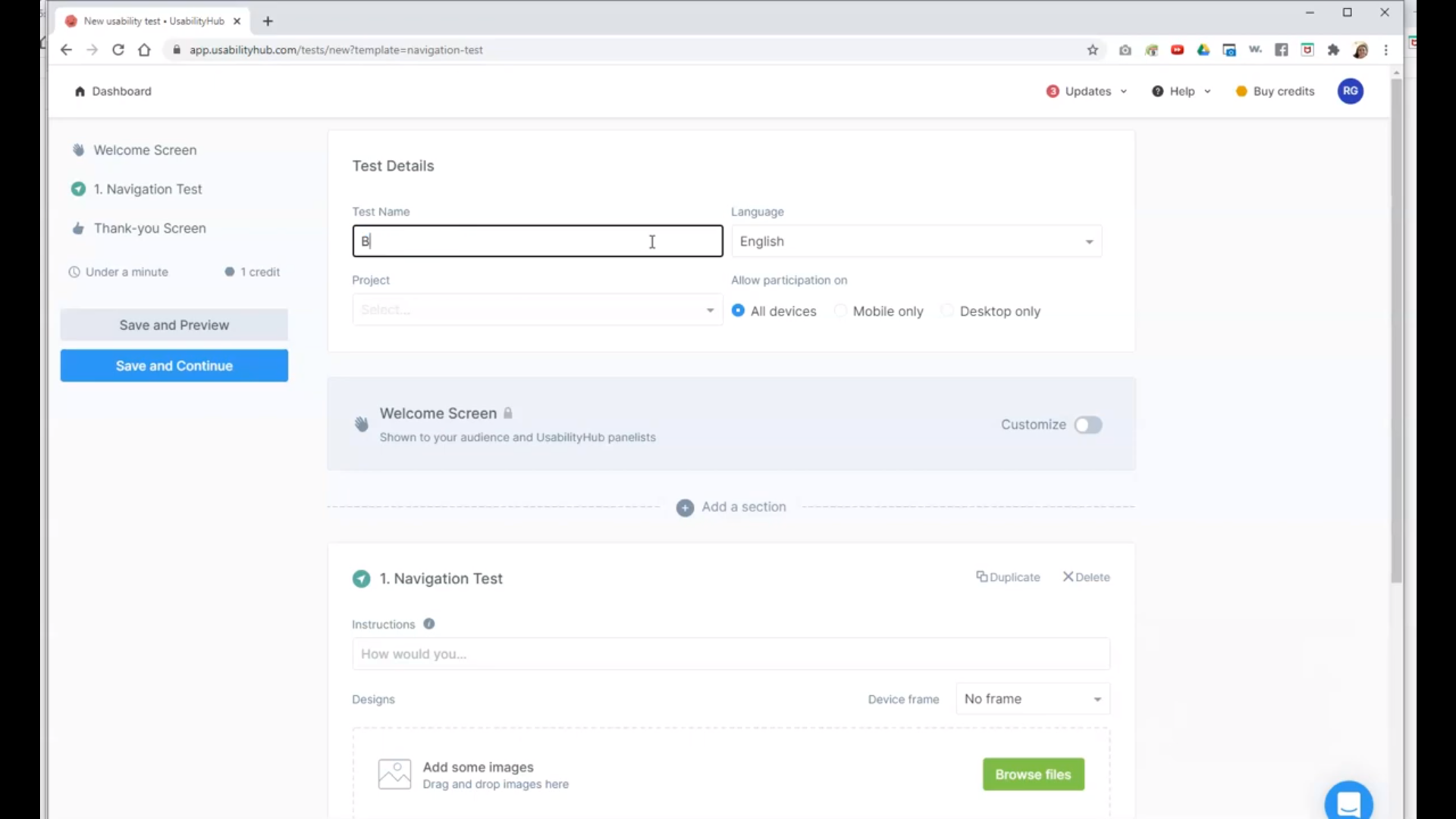The width and height of the screenshot is (1456, 819).
Task: Click the Dashboard home icon
Action: coord(80,92)
